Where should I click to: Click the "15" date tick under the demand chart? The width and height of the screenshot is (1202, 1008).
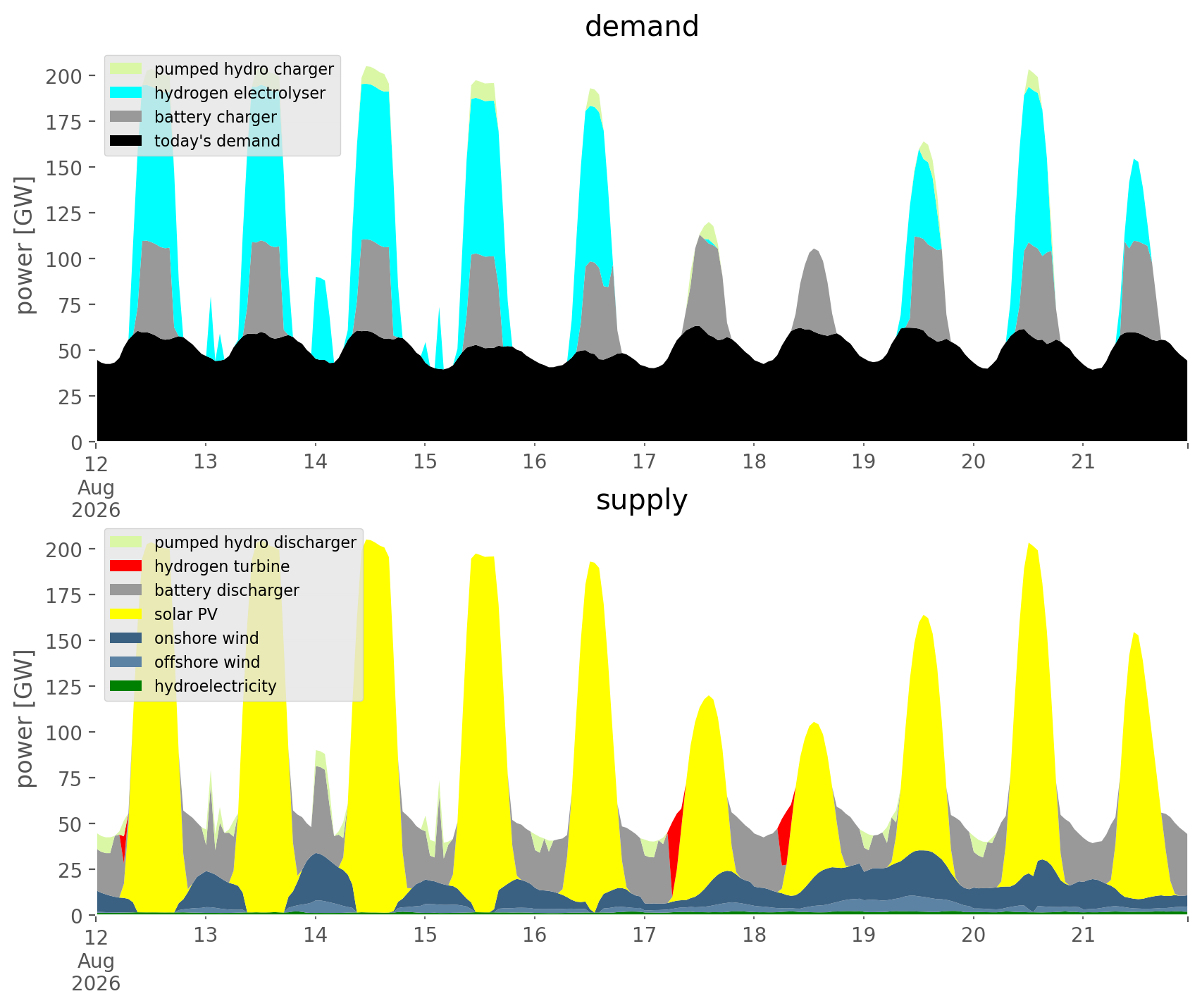(425, 463)
